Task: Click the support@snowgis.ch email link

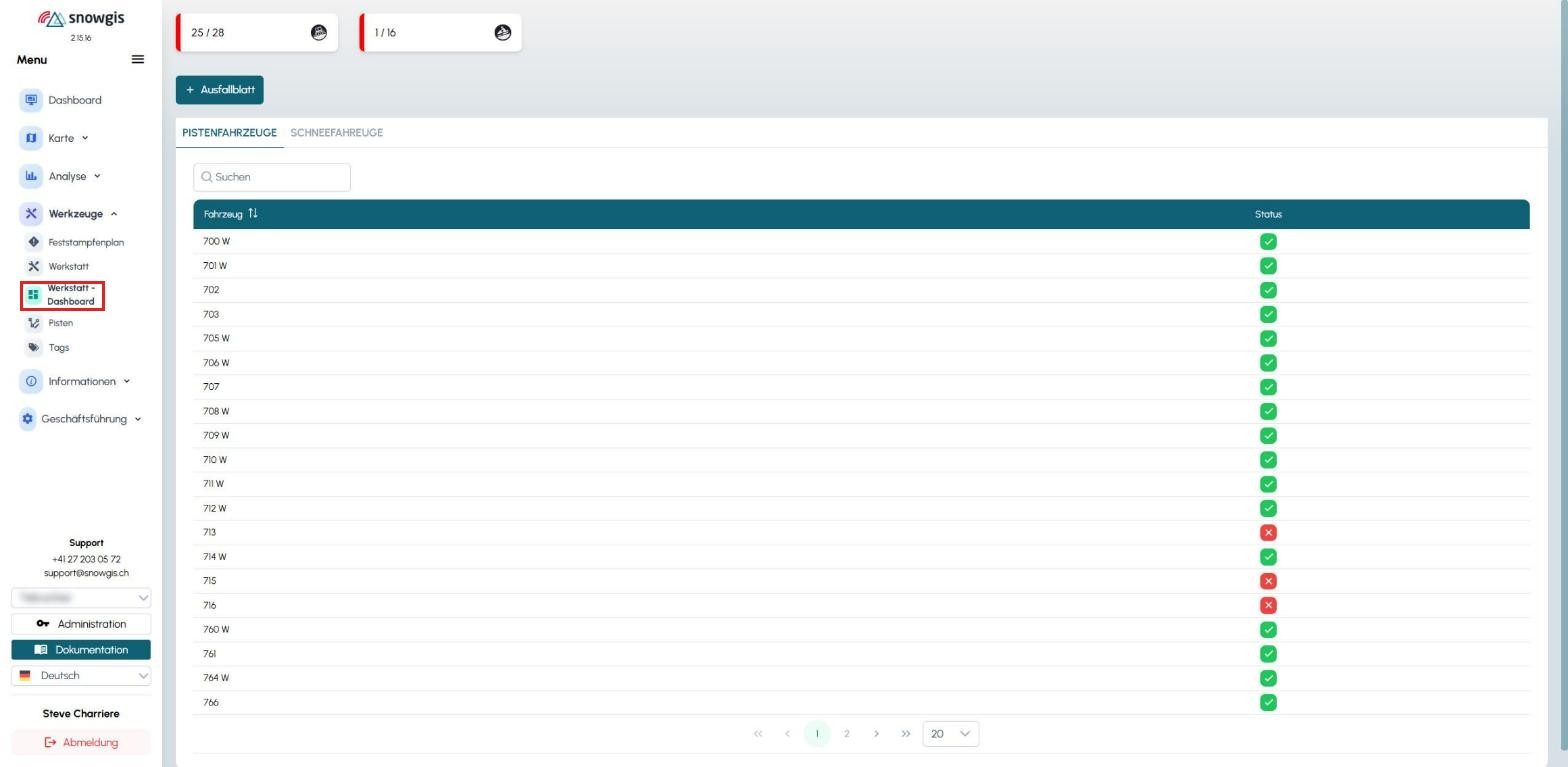Action: pyautogui.click(x=86, y=573)
